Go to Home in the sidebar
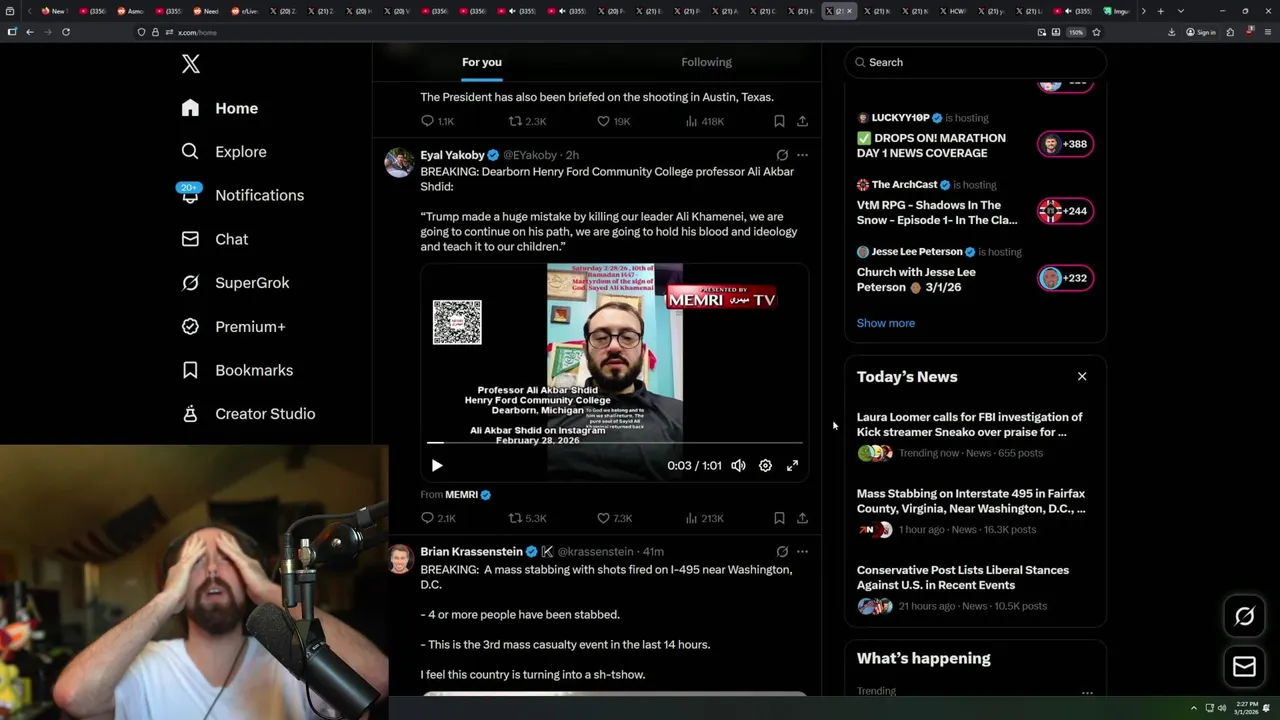The height and width of the screenshot is (720, 1280). [220, 108]
